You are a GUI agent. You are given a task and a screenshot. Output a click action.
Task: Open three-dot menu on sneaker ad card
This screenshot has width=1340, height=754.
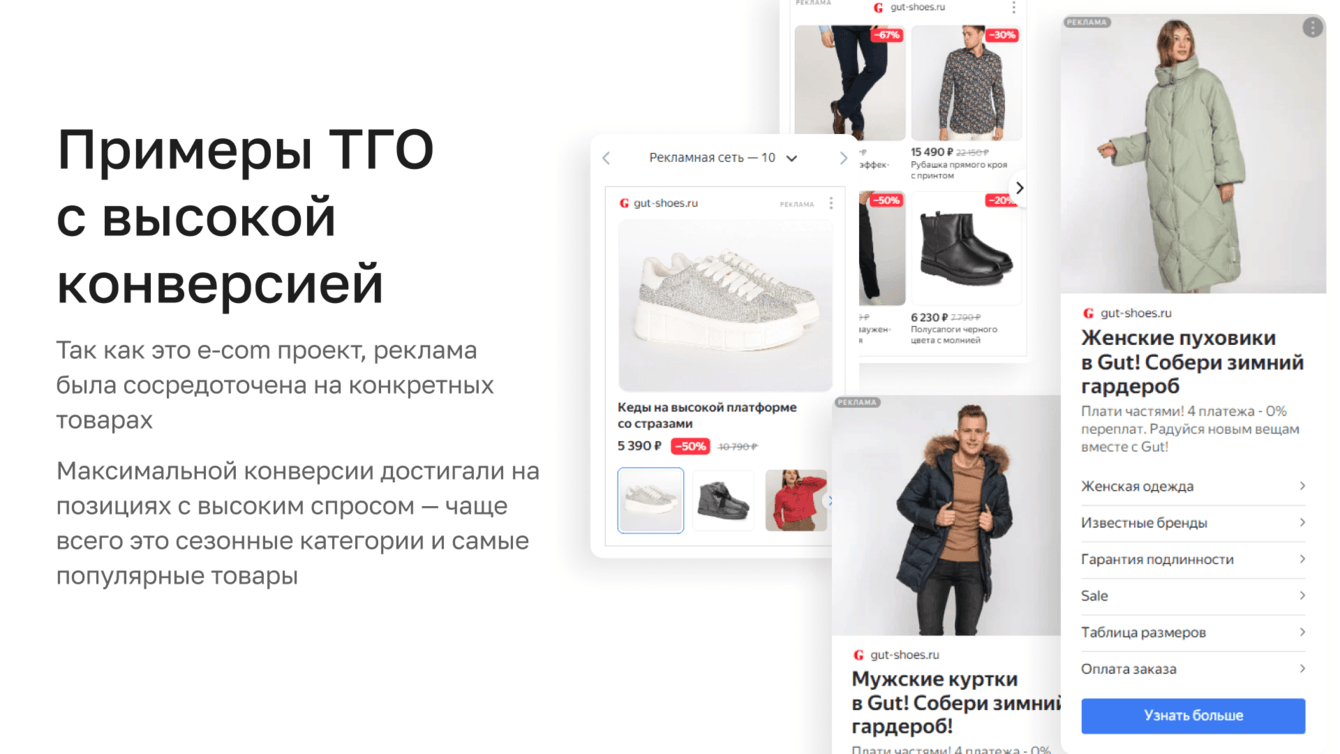[x=831, y=203]
